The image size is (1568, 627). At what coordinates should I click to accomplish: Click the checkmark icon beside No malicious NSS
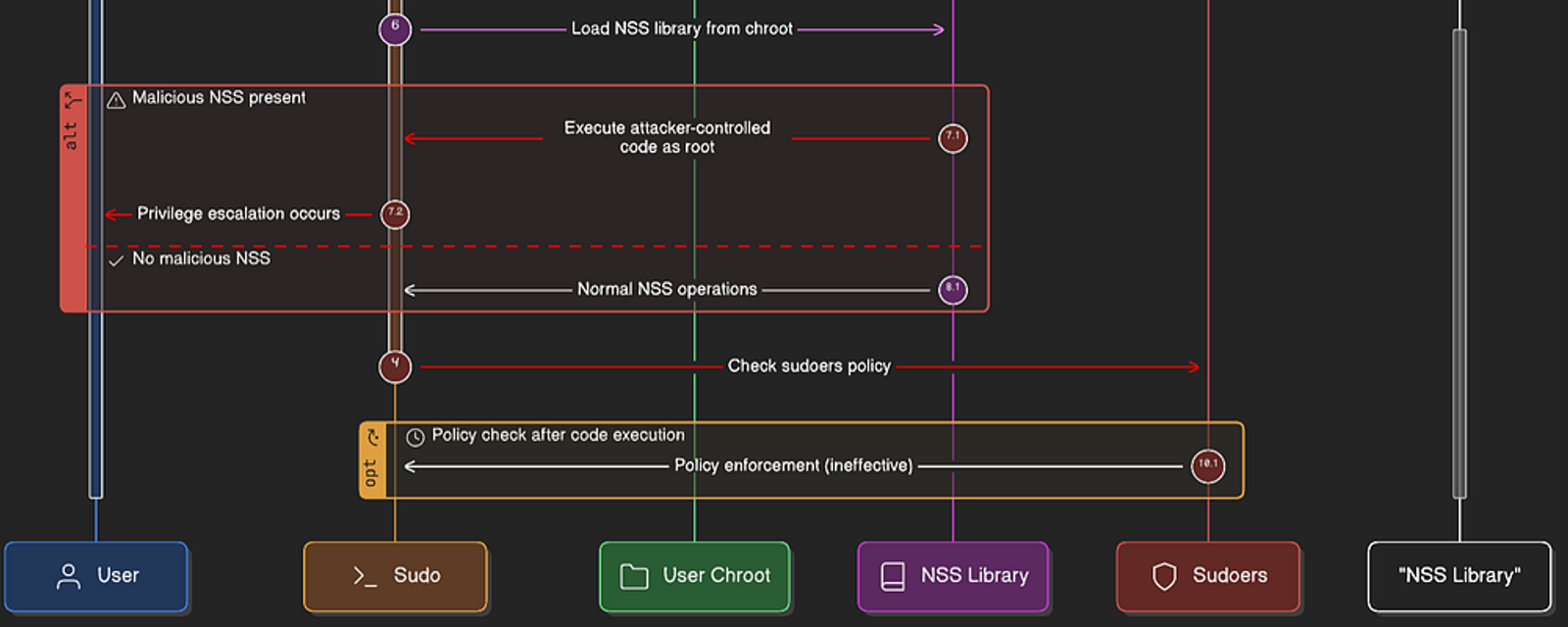point(116,260)
